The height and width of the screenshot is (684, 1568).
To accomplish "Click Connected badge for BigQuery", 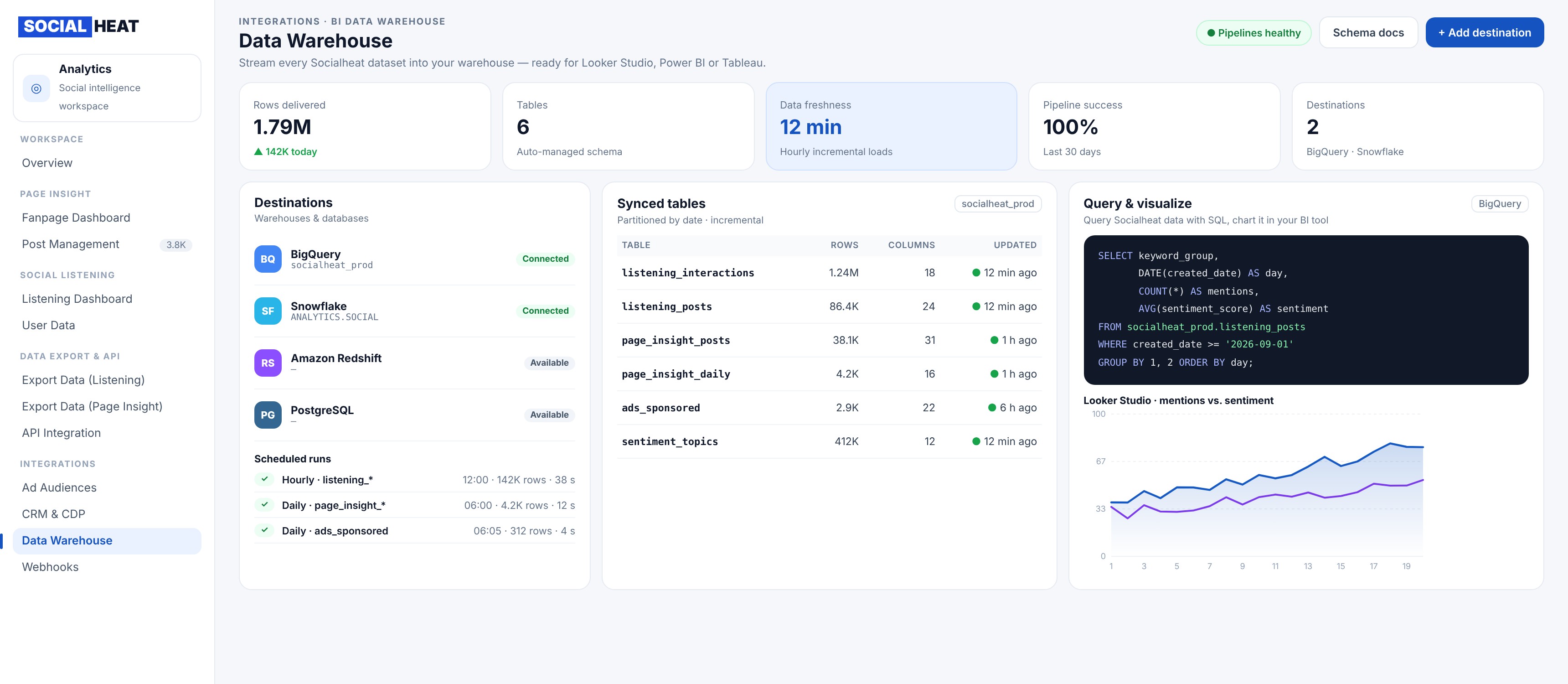I will click(x=546, y=259).
